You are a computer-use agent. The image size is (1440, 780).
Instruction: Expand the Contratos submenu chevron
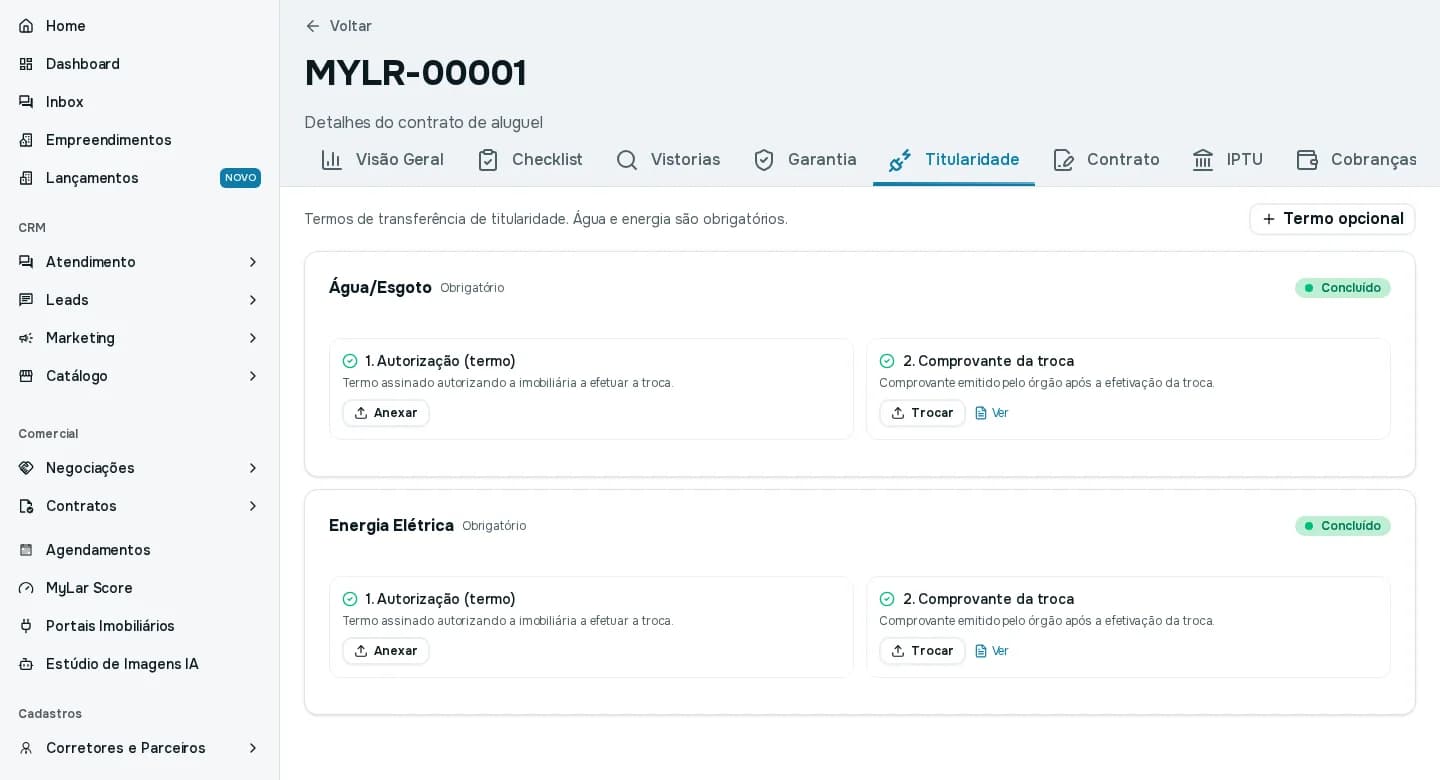(x=253, y=506)
